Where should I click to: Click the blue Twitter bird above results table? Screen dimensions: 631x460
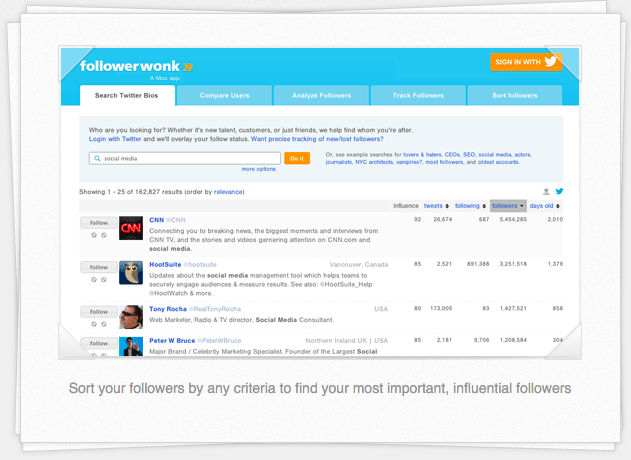[559, 191]
